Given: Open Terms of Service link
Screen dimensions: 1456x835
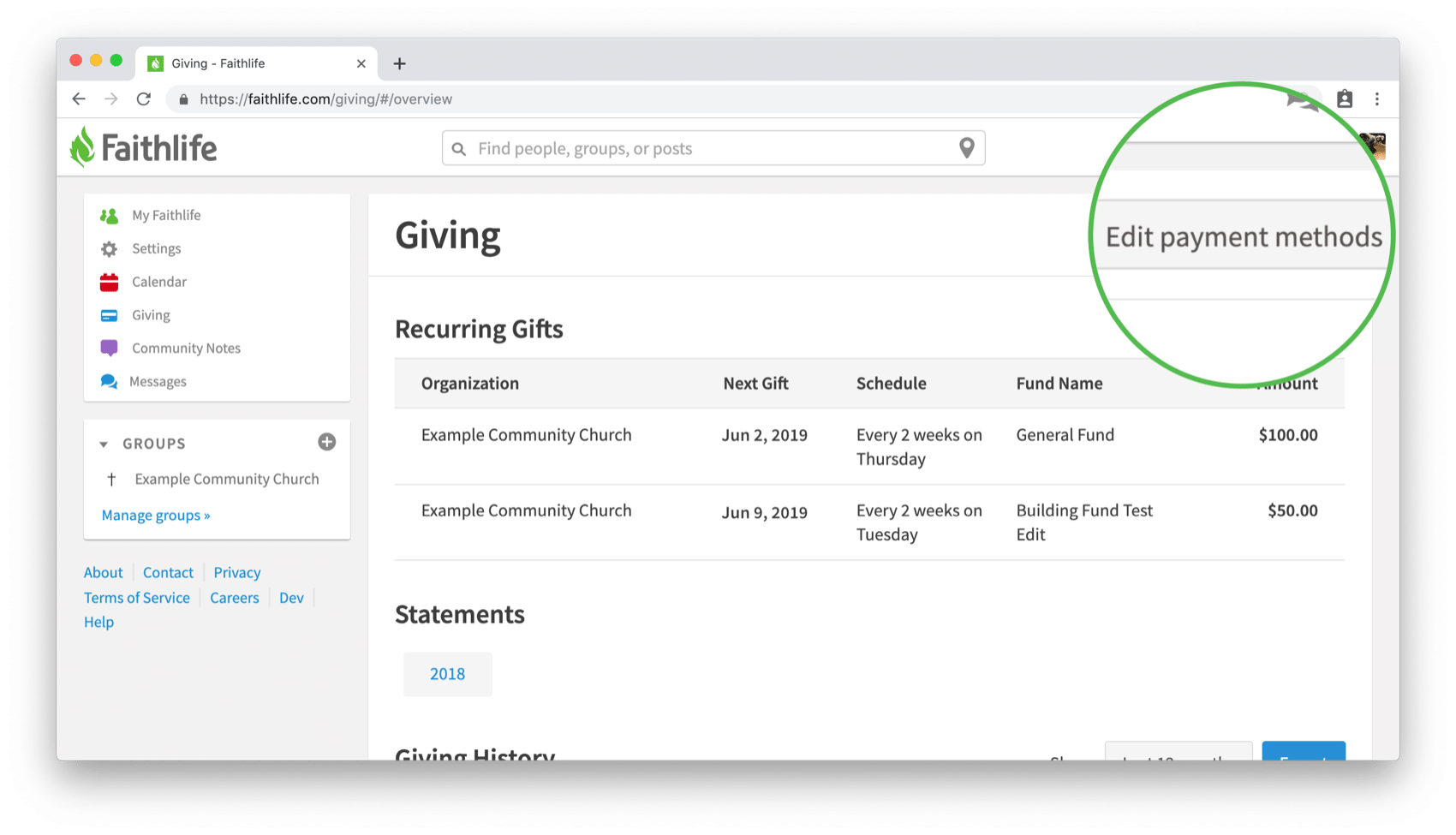Looking at the screenshot, I should click(137, 598).
